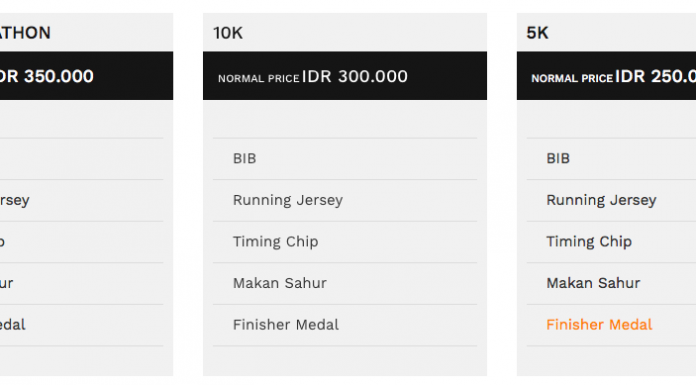Click the IDR 350.000 price banner
This screenshot has width=696, height=385.
[x=87, y=75]
